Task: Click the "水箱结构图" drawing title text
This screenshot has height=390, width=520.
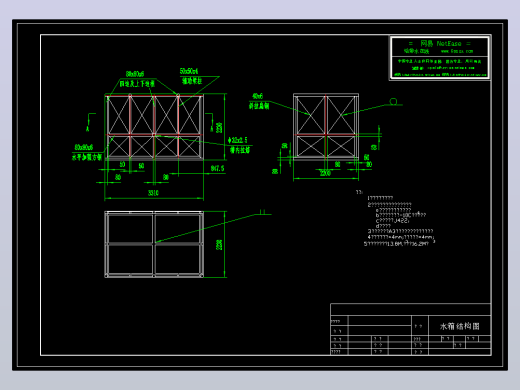Action: pos(459,326)
